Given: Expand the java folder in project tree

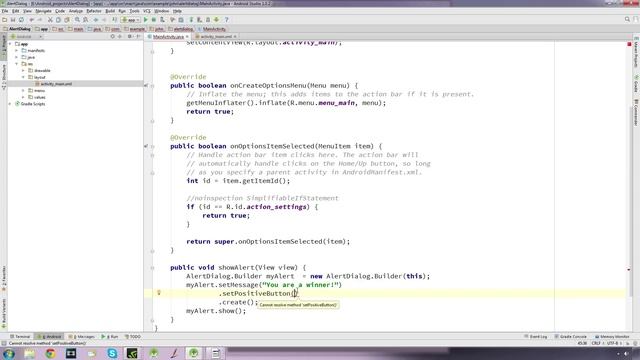Looking at the screenshot, I should [17, 57].
